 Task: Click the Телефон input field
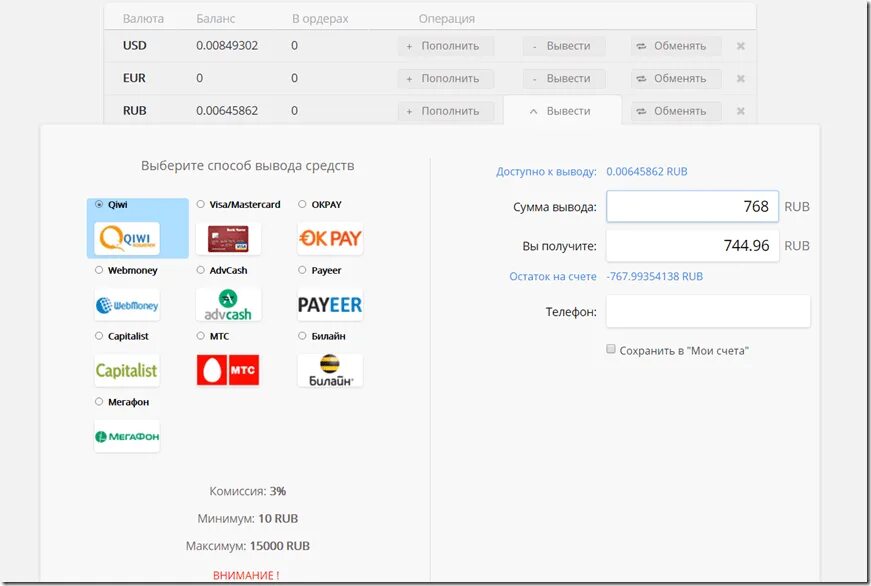tap(708, 311)
